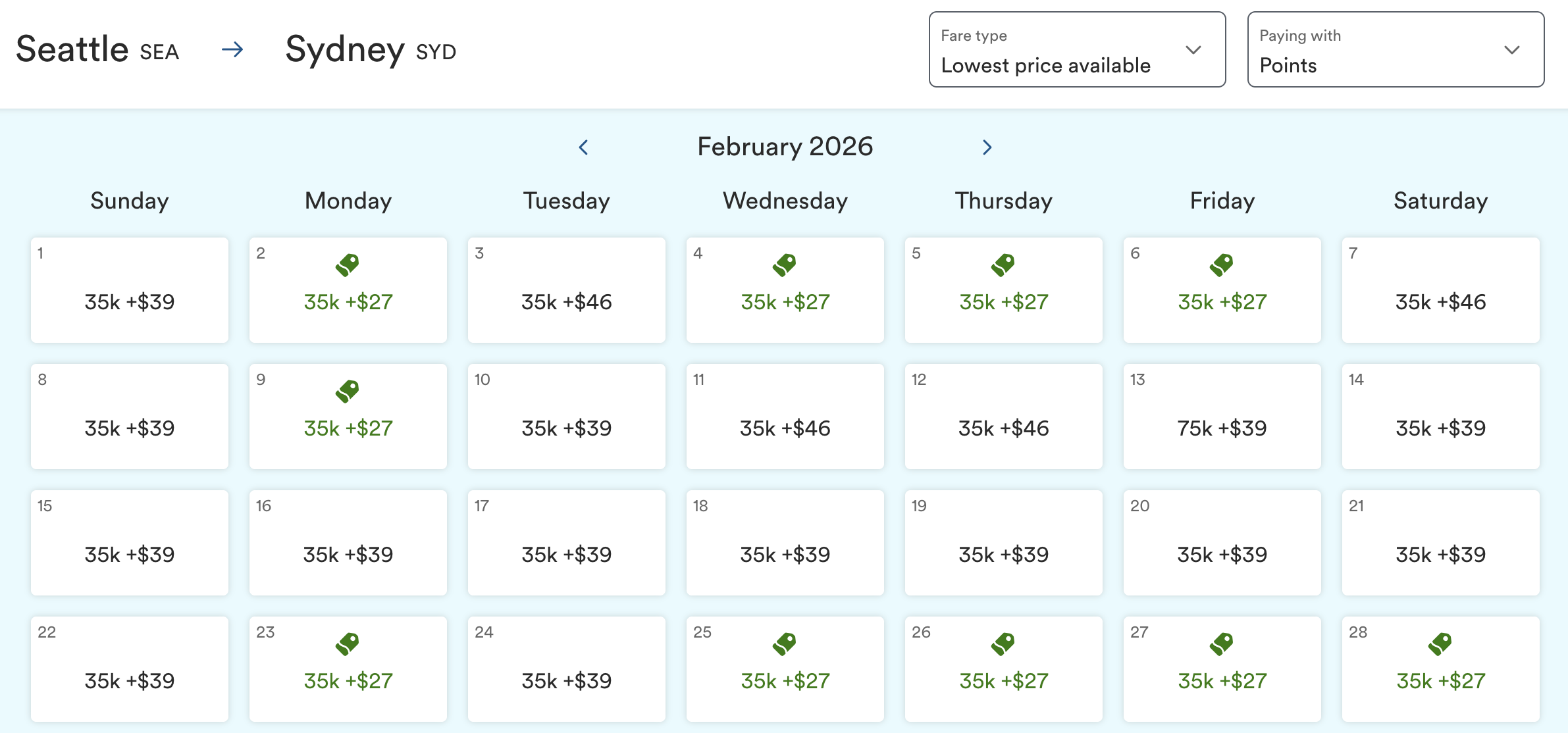
Task: Click the deal tag icon on February 26
Action: tap(1003, 644)
